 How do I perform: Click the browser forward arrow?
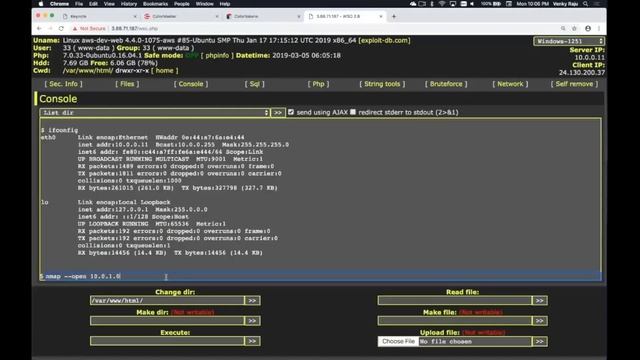tap(50, 29)
